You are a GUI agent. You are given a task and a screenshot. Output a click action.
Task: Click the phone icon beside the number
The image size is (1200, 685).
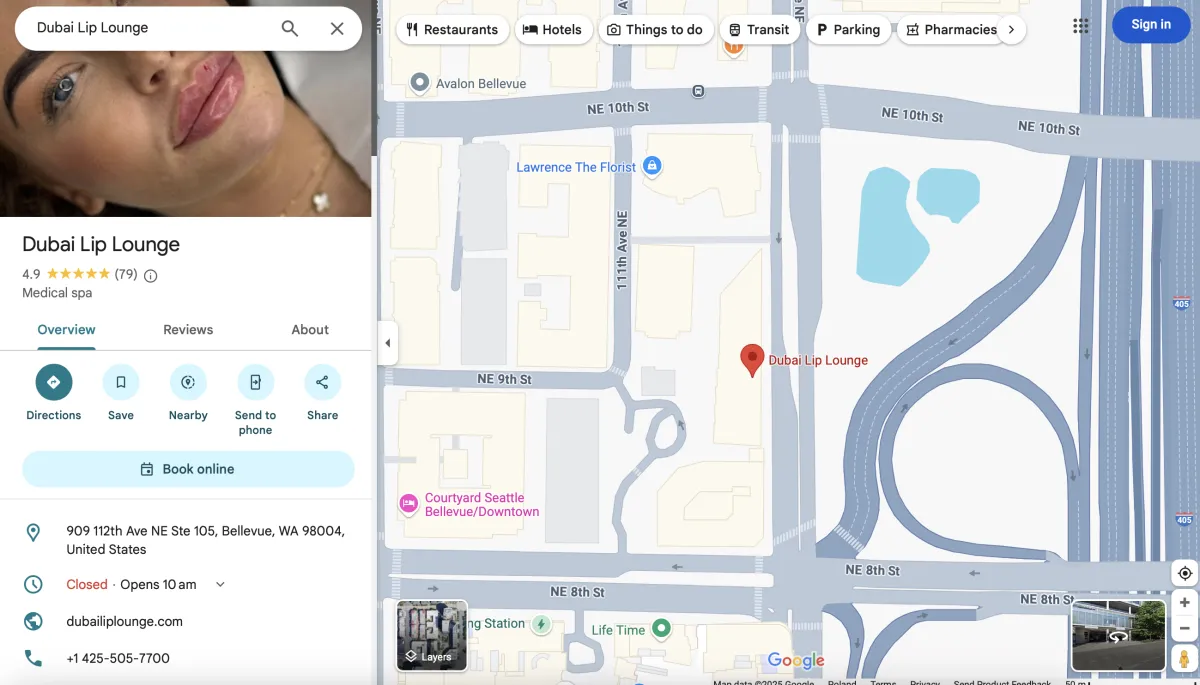coord(33,658)
